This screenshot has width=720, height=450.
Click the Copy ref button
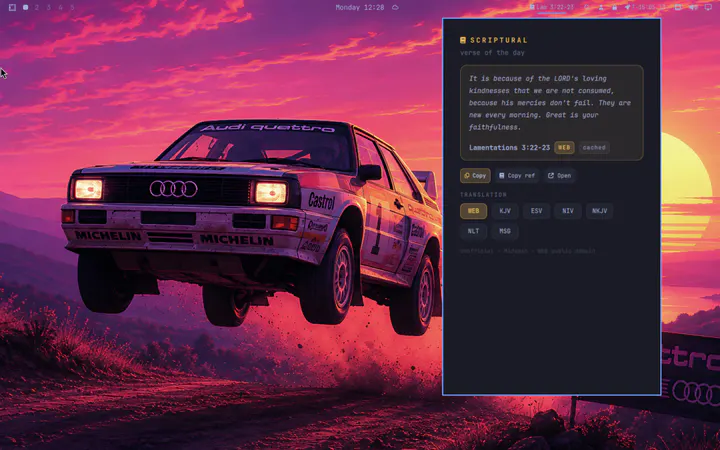[517, 175]
